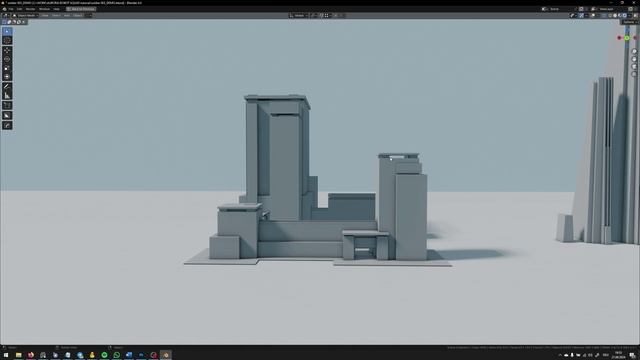The image size is (640, 360).
Task: Switch to material preview shading
Action: click(620, 16)
